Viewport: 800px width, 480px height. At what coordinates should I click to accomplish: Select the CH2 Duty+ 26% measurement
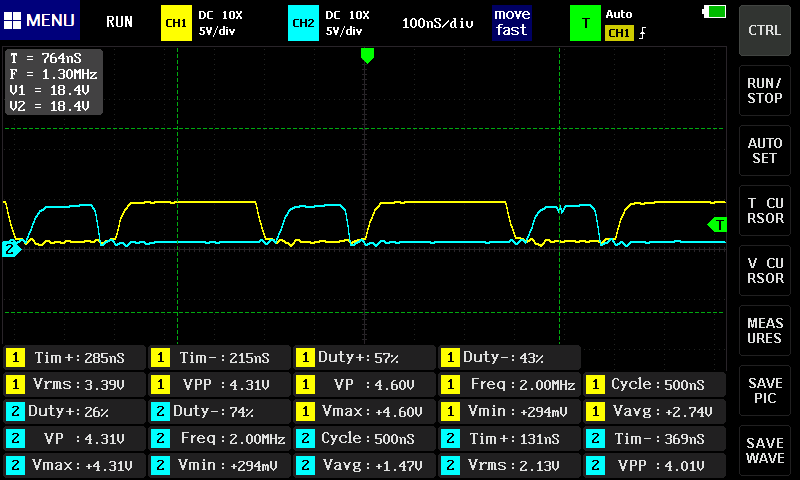[x=74, y=411]
